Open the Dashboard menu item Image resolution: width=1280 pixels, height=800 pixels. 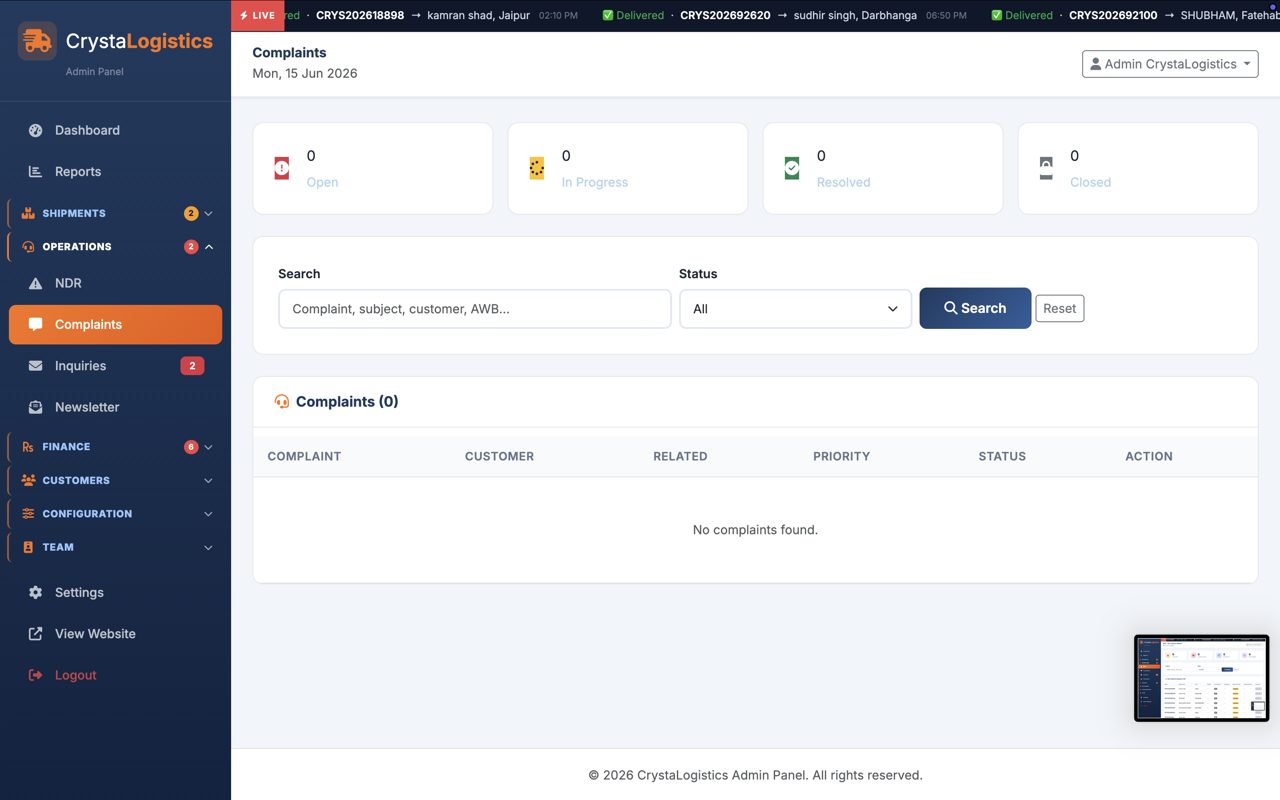coord(115,130)
